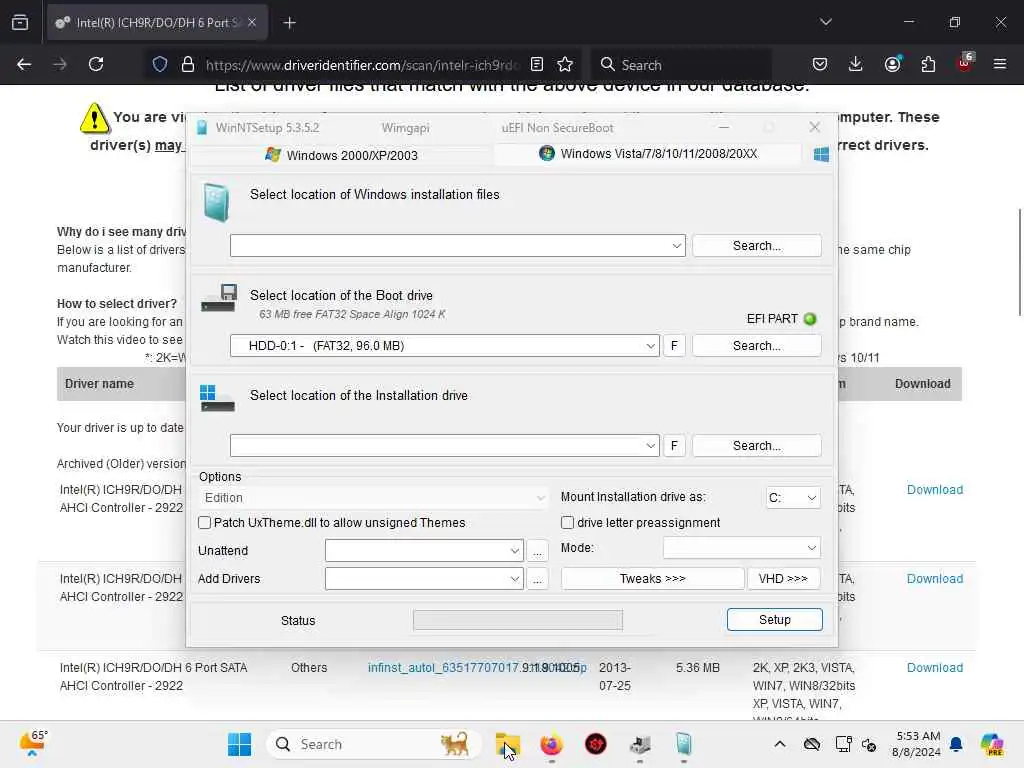
Task: Open the Edition dropdown
Action: point(374,498)
